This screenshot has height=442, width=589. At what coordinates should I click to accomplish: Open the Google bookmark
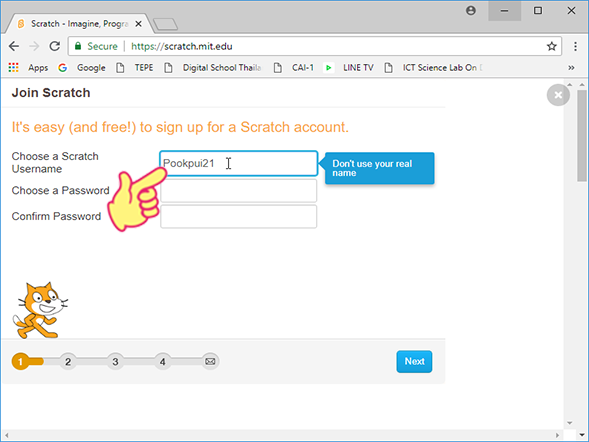pos(82,68)
